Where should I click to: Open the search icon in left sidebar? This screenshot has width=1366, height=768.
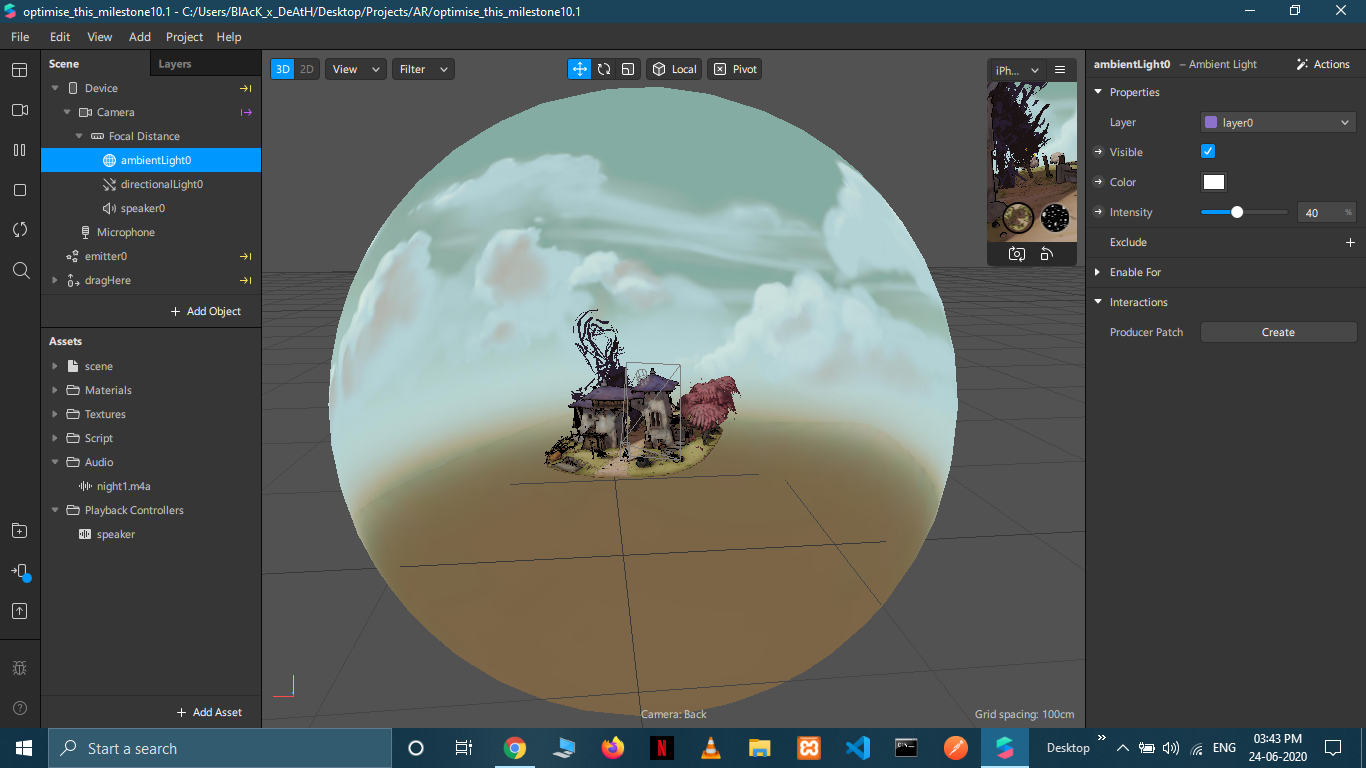click(x=20, y=270)
